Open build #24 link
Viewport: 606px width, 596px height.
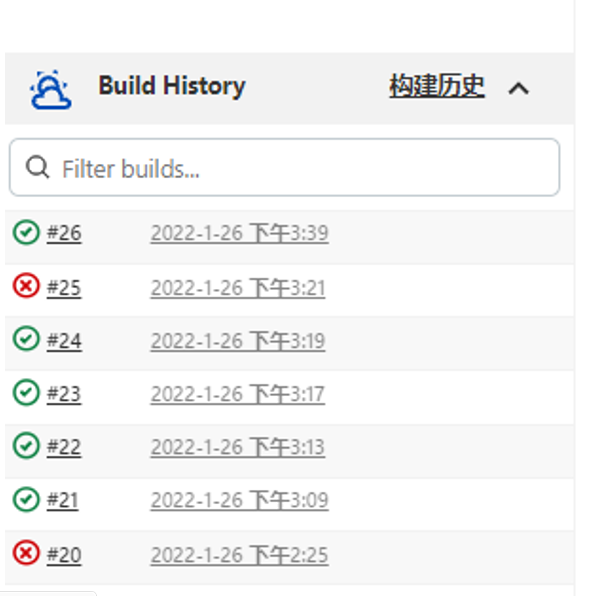[x=64, y=341]
